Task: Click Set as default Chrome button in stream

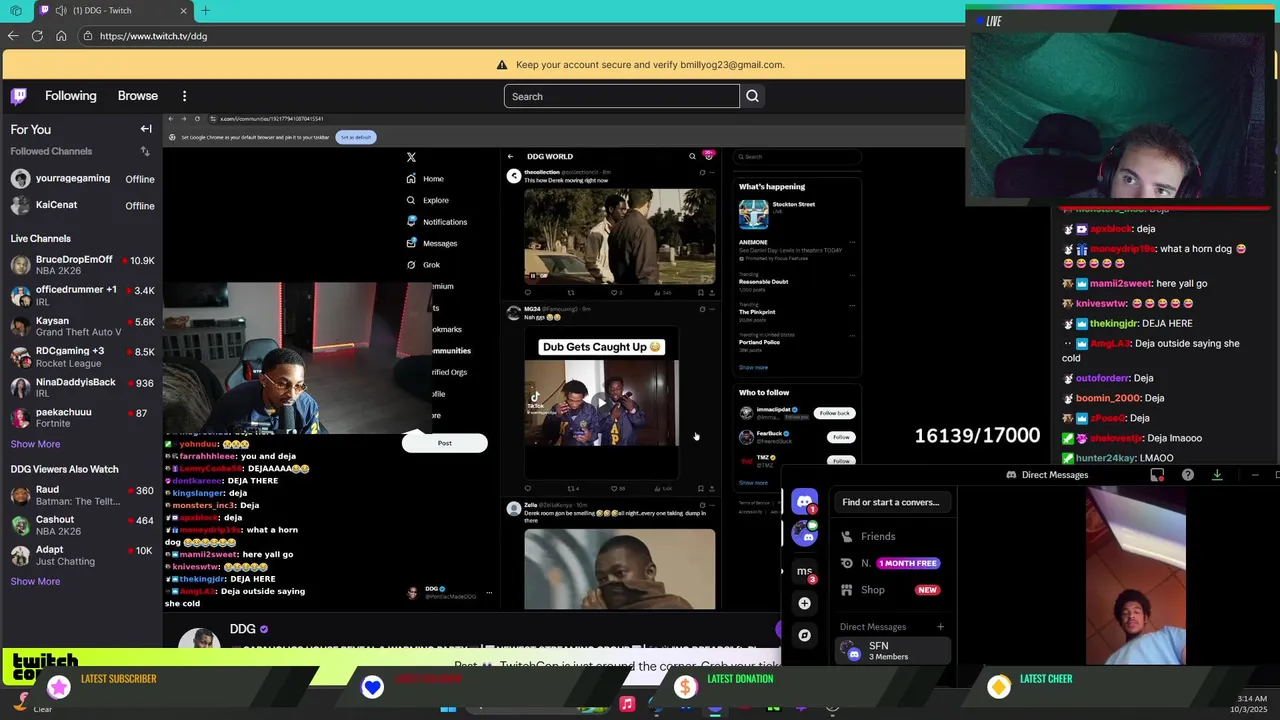Action: coord(356,137)
